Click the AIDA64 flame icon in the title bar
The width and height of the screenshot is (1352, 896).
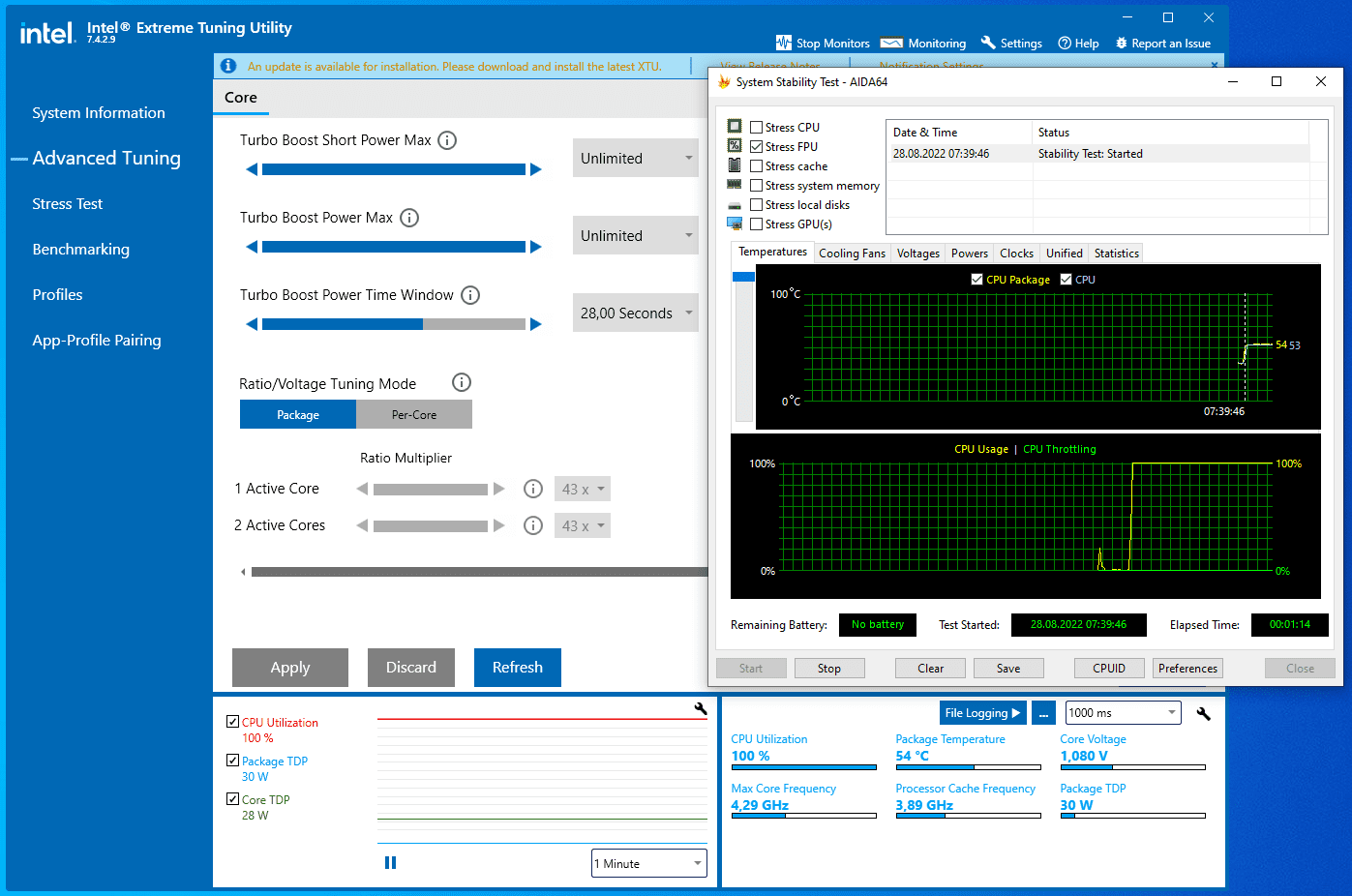point(724,82)
